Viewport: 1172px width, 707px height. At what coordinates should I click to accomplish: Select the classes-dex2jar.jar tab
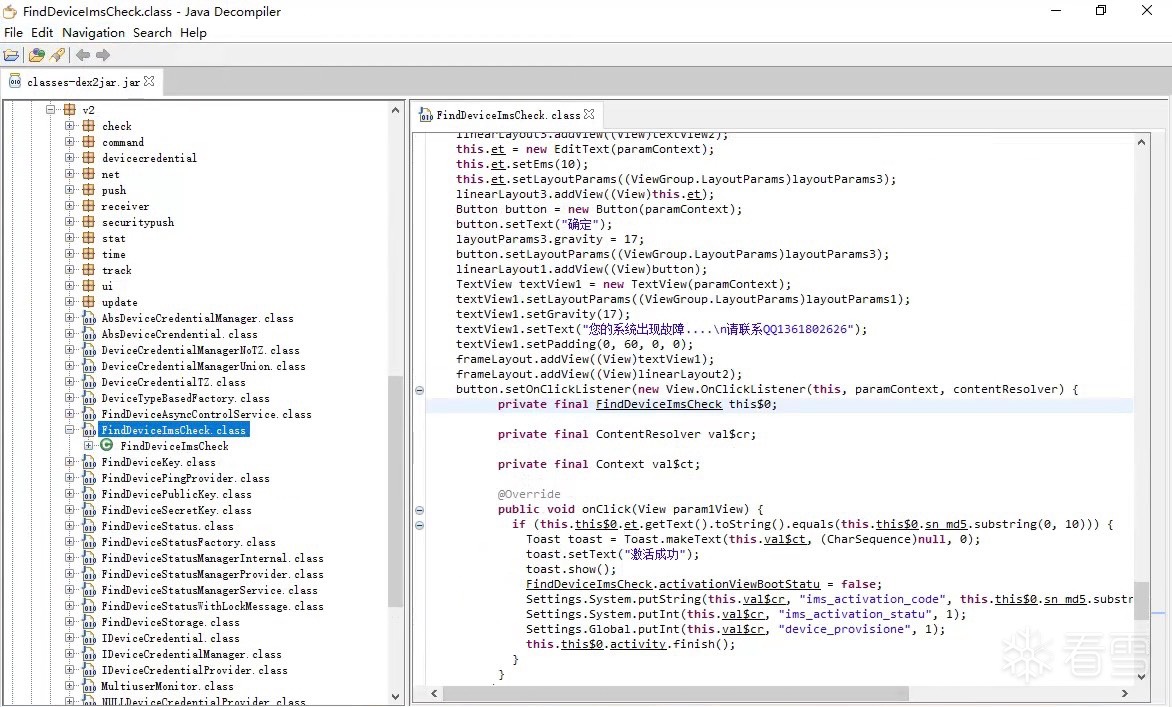81,81
